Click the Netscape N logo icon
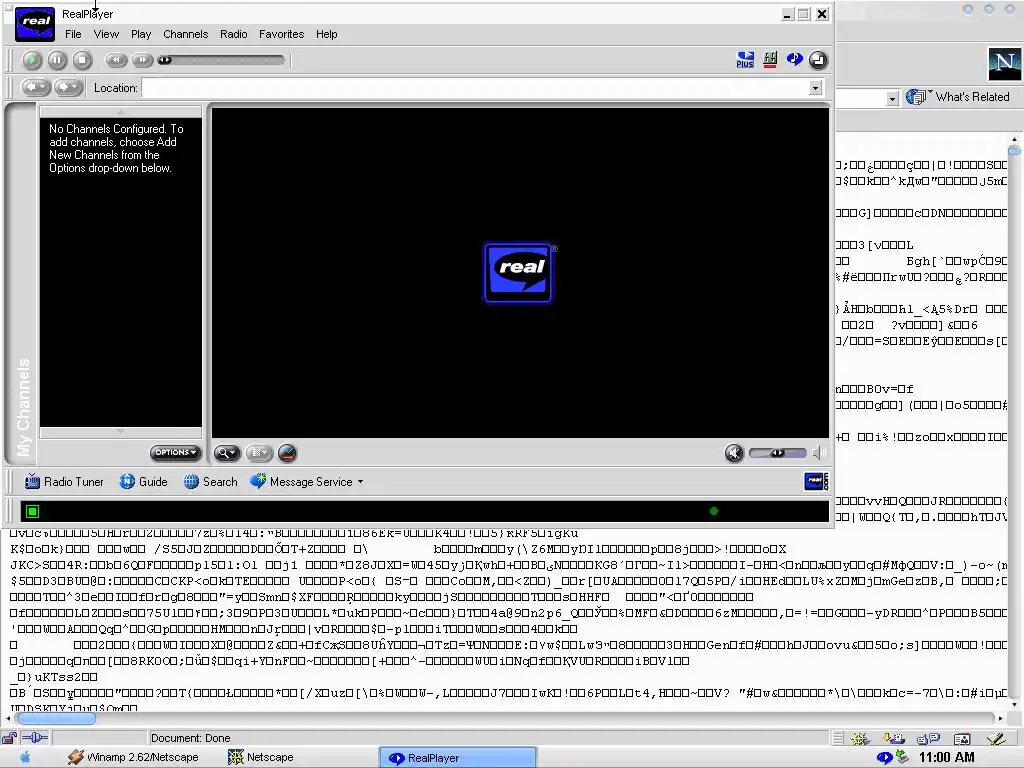Viewport: 1024px width, 768px height. (1004, 64)
